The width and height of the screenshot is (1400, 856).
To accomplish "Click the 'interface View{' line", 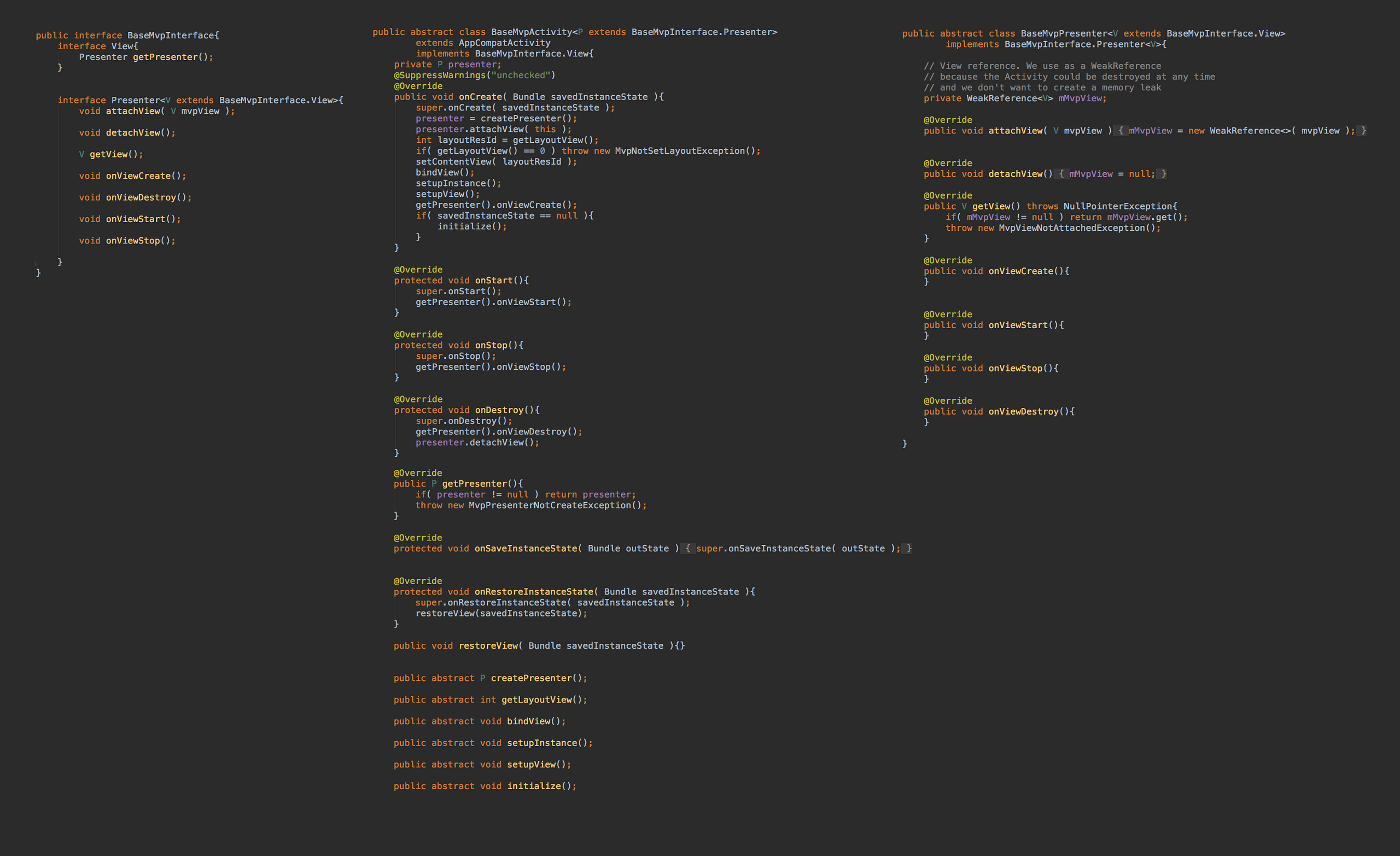I will point(98,46).
